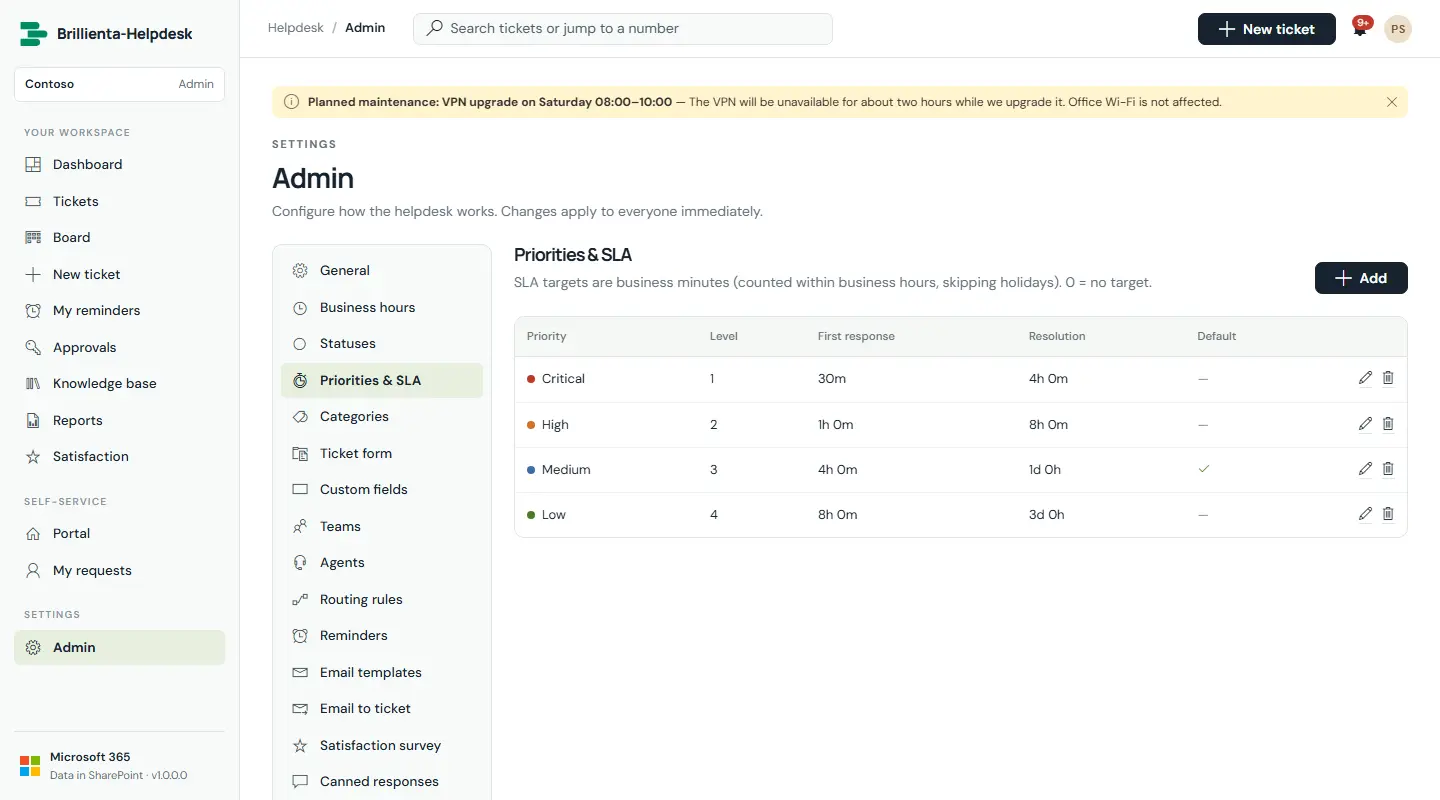Viewport: 1440px width, 800px height.
Task: Open the Statuses settings
Action: pyautogui.click(x=382, y=343)
